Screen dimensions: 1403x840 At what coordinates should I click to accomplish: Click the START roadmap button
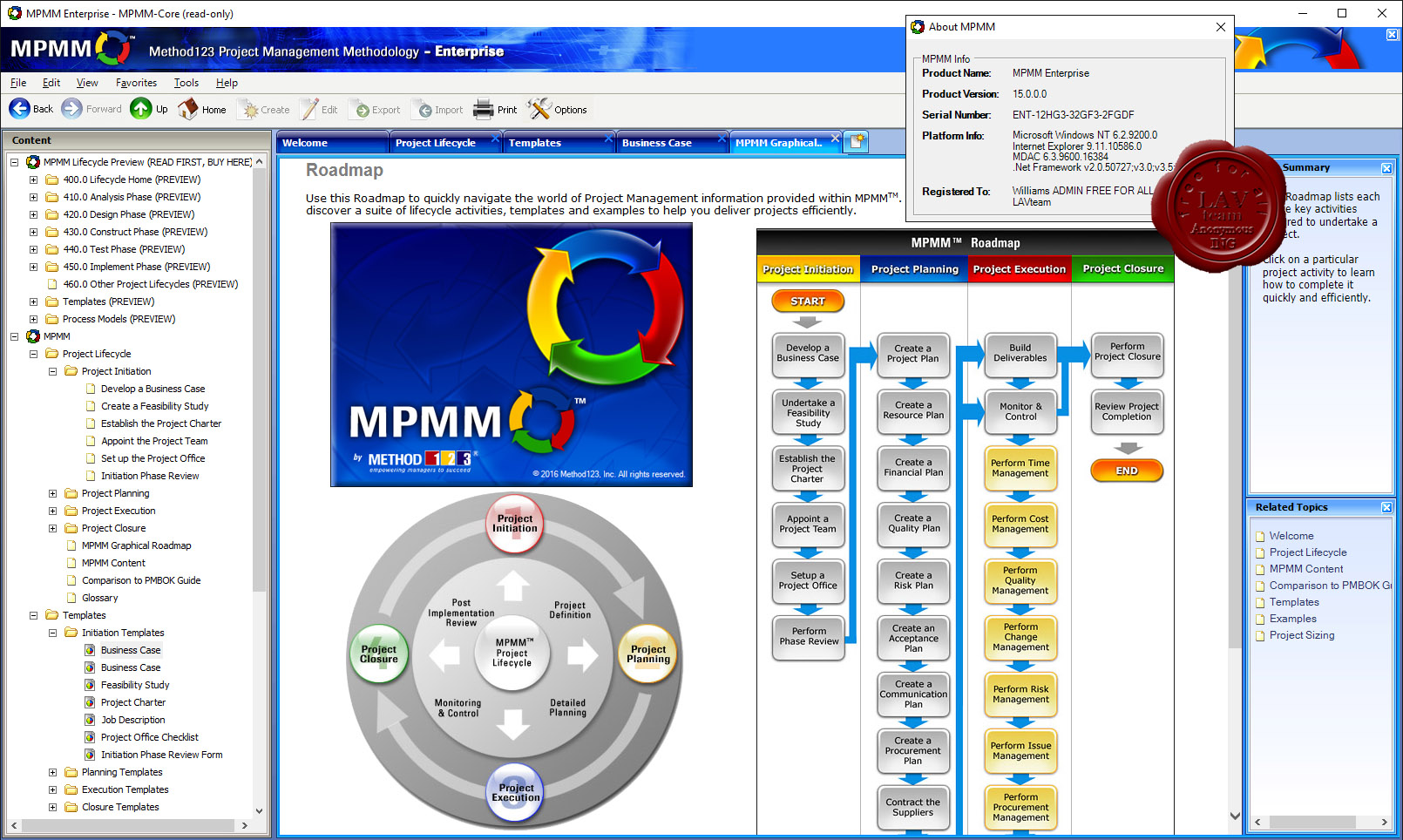(808, 301)
